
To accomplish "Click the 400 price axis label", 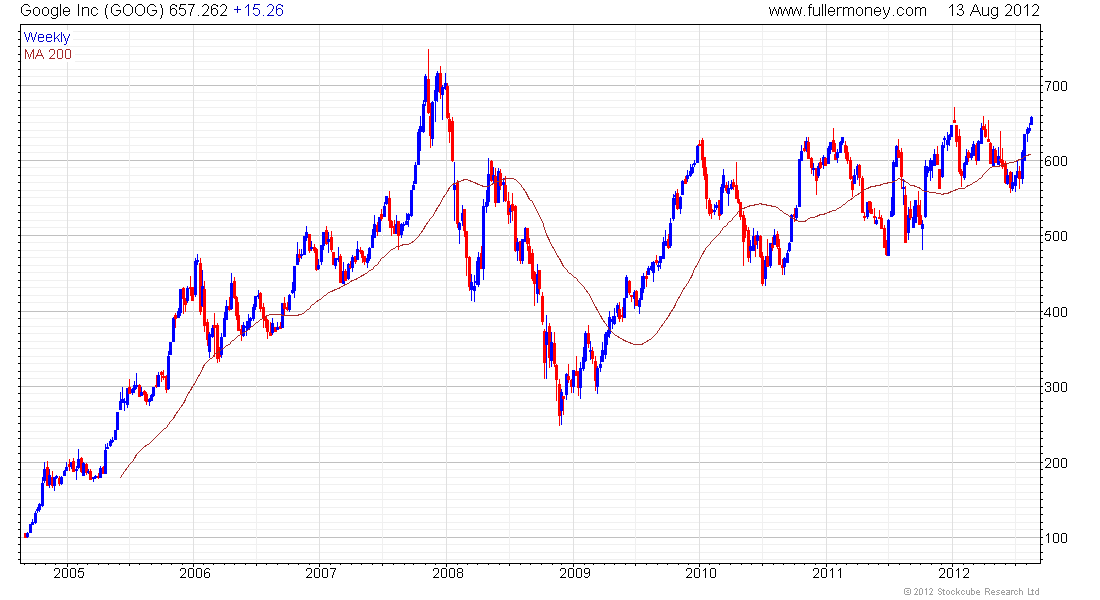I will coord(1056,312).
